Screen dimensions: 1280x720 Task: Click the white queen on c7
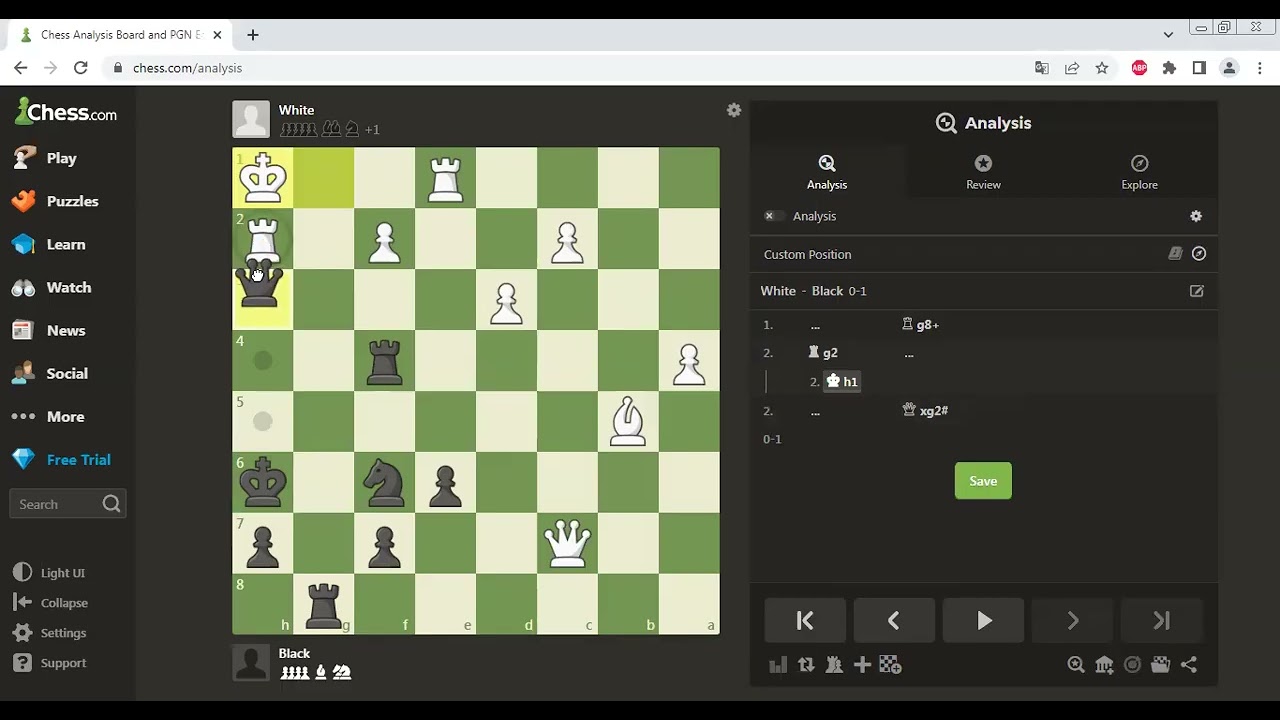tap(567, 544)
